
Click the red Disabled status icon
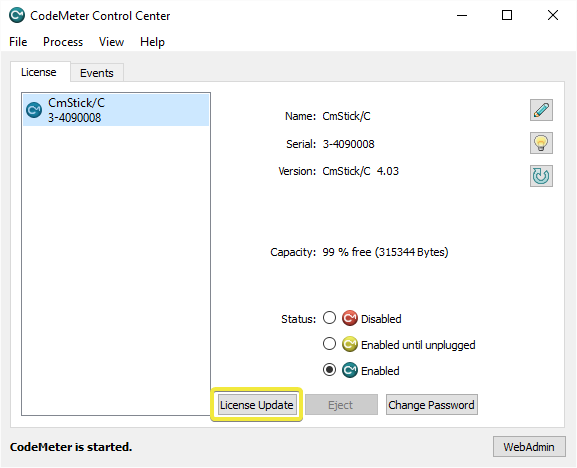pyautogui.click(x=350, y=318)
